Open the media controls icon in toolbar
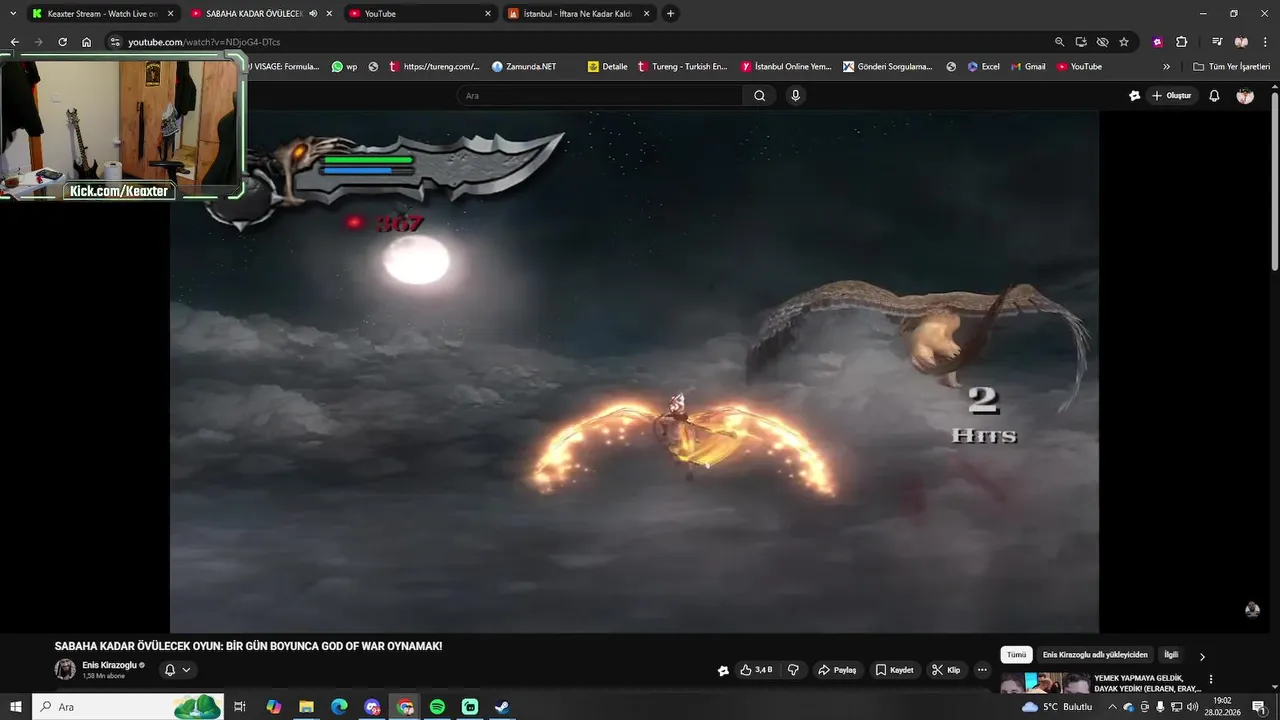 tap(1217, 42)
